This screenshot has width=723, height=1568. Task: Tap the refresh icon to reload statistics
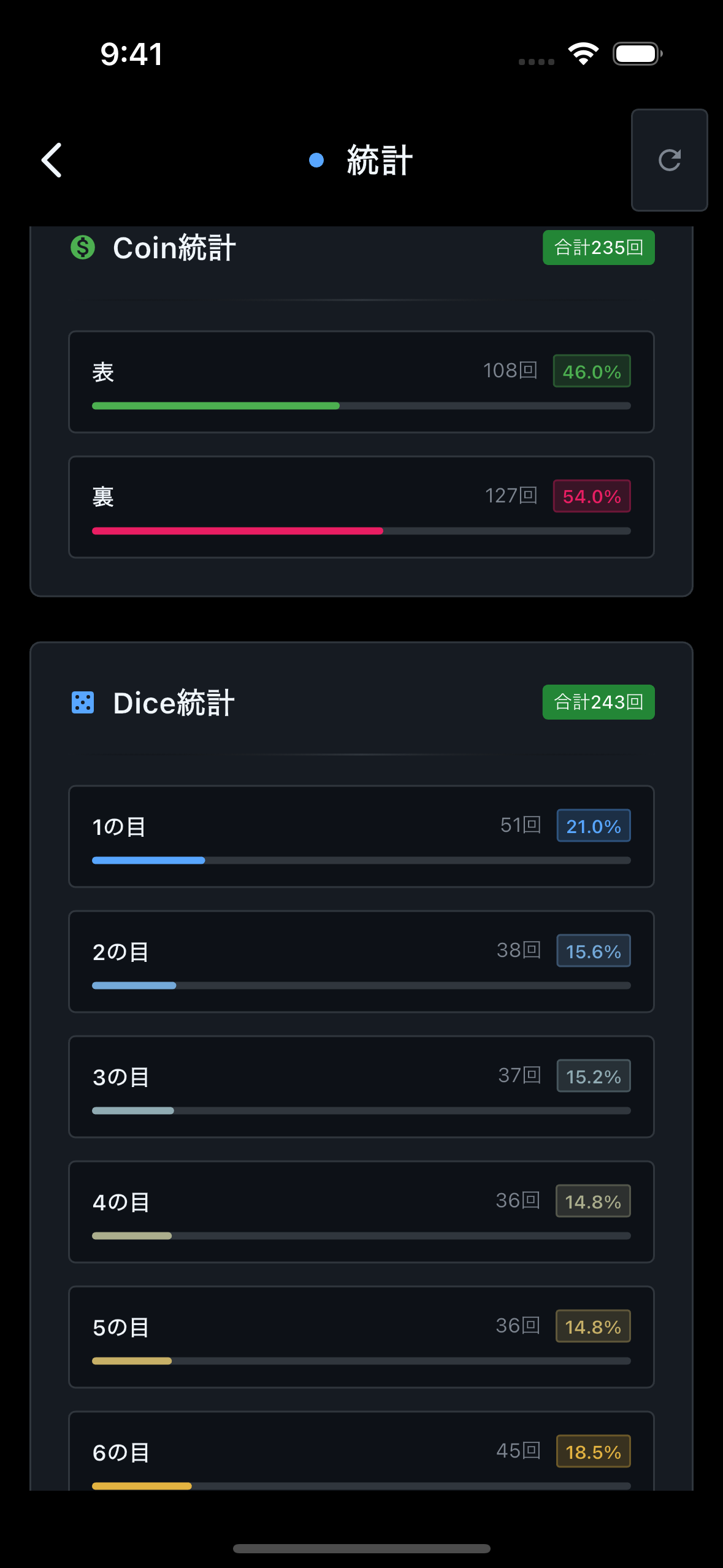tap(670, 160)
